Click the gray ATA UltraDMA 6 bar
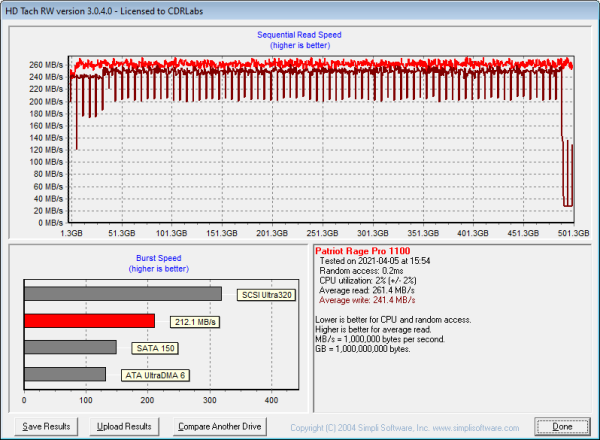This screenshot has width=600, height=440. (x=65, y=374)
